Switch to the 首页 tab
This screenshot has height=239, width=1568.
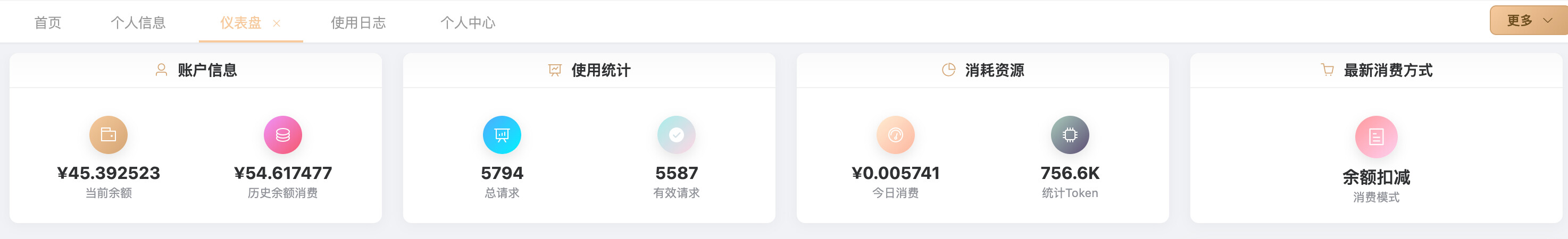click(x=47, y=22)
